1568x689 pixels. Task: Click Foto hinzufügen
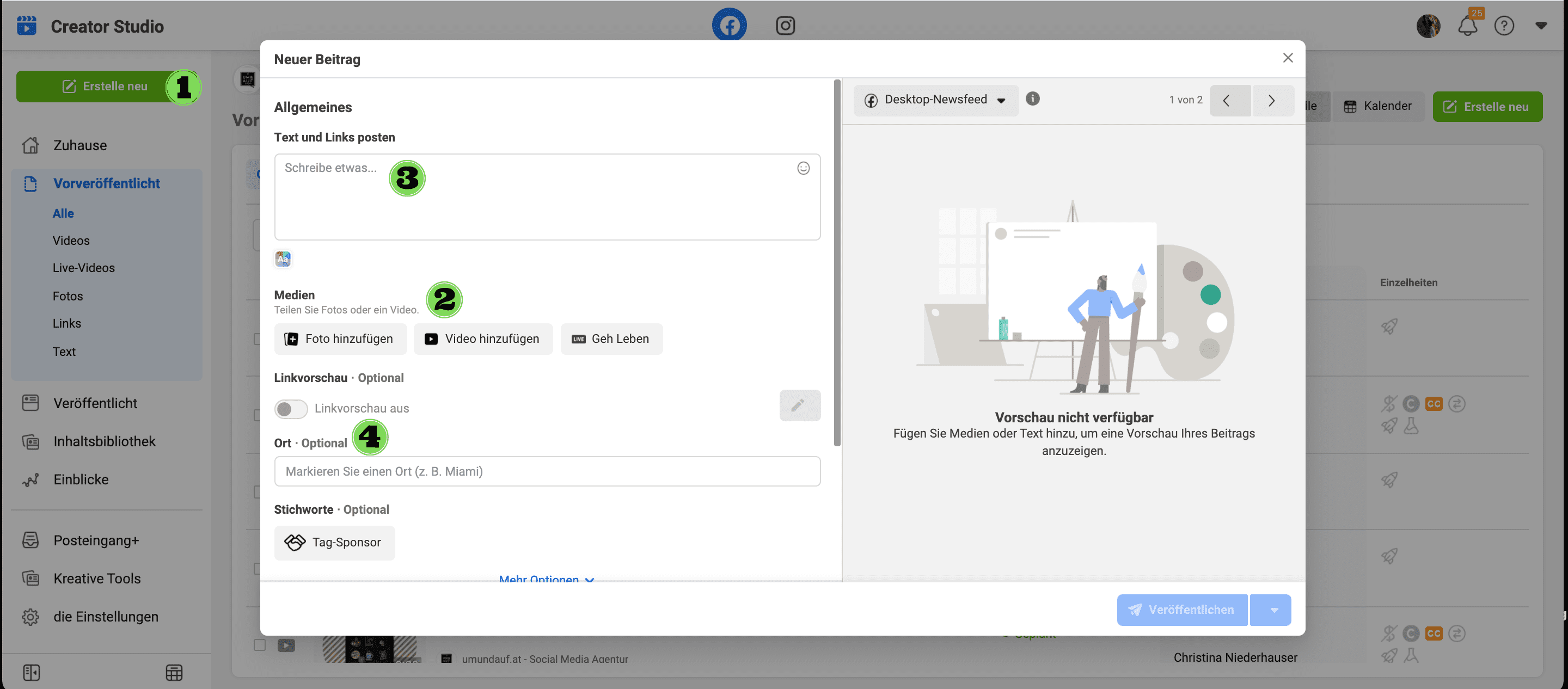(340, 339)
